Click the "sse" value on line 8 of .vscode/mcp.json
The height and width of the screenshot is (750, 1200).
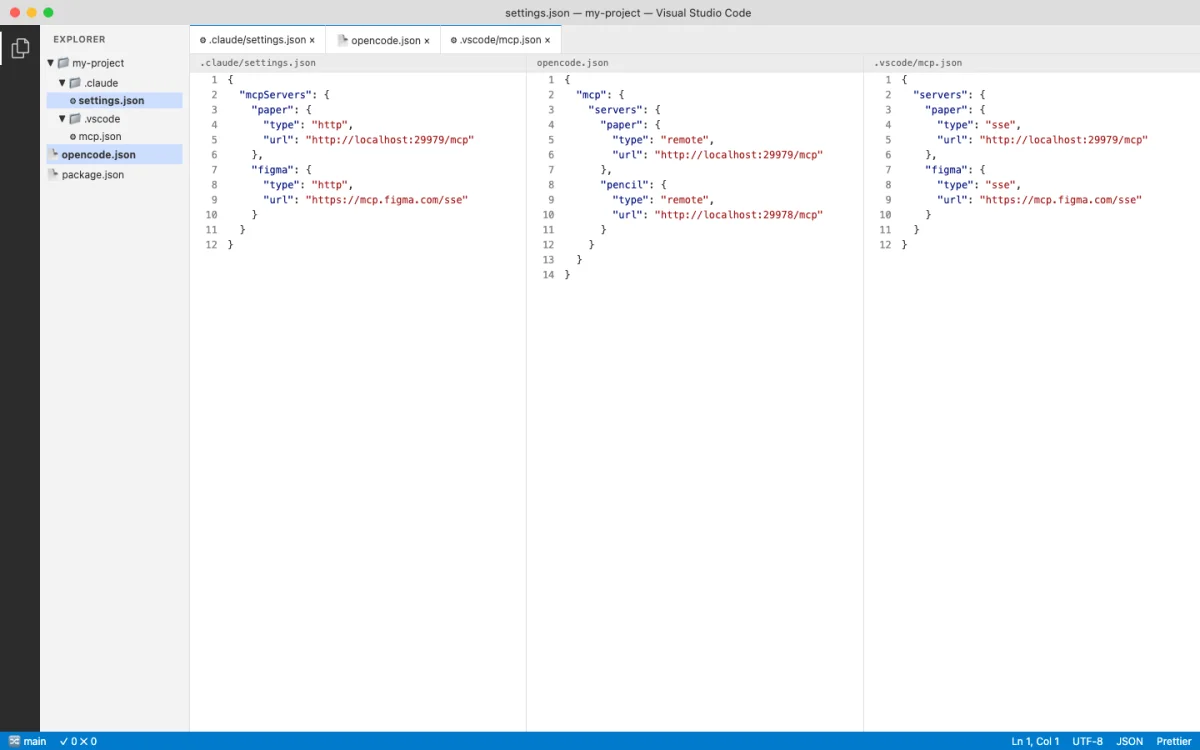pos(1000,185)
